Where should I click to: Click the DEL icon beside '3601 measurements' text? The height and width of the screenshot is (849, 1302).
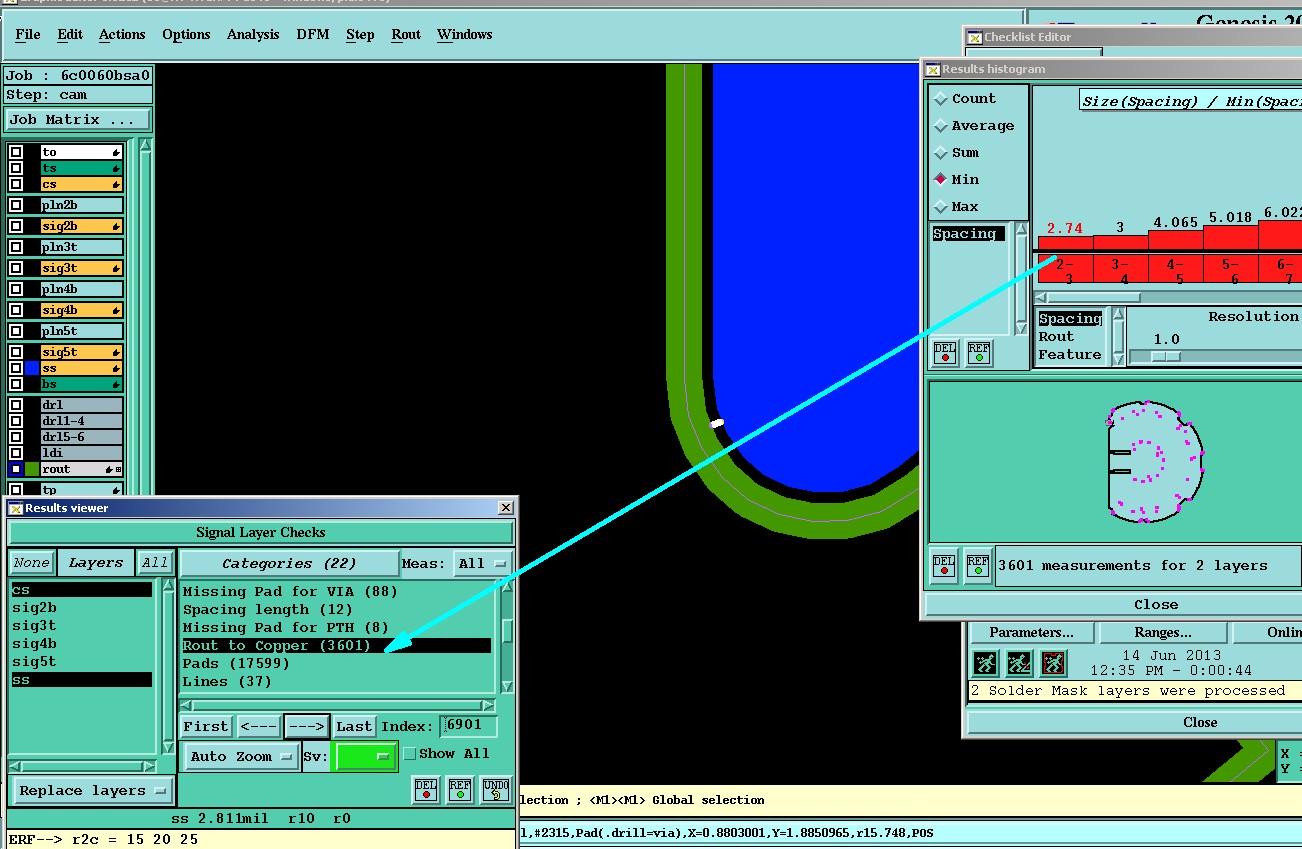click(944, 565)
